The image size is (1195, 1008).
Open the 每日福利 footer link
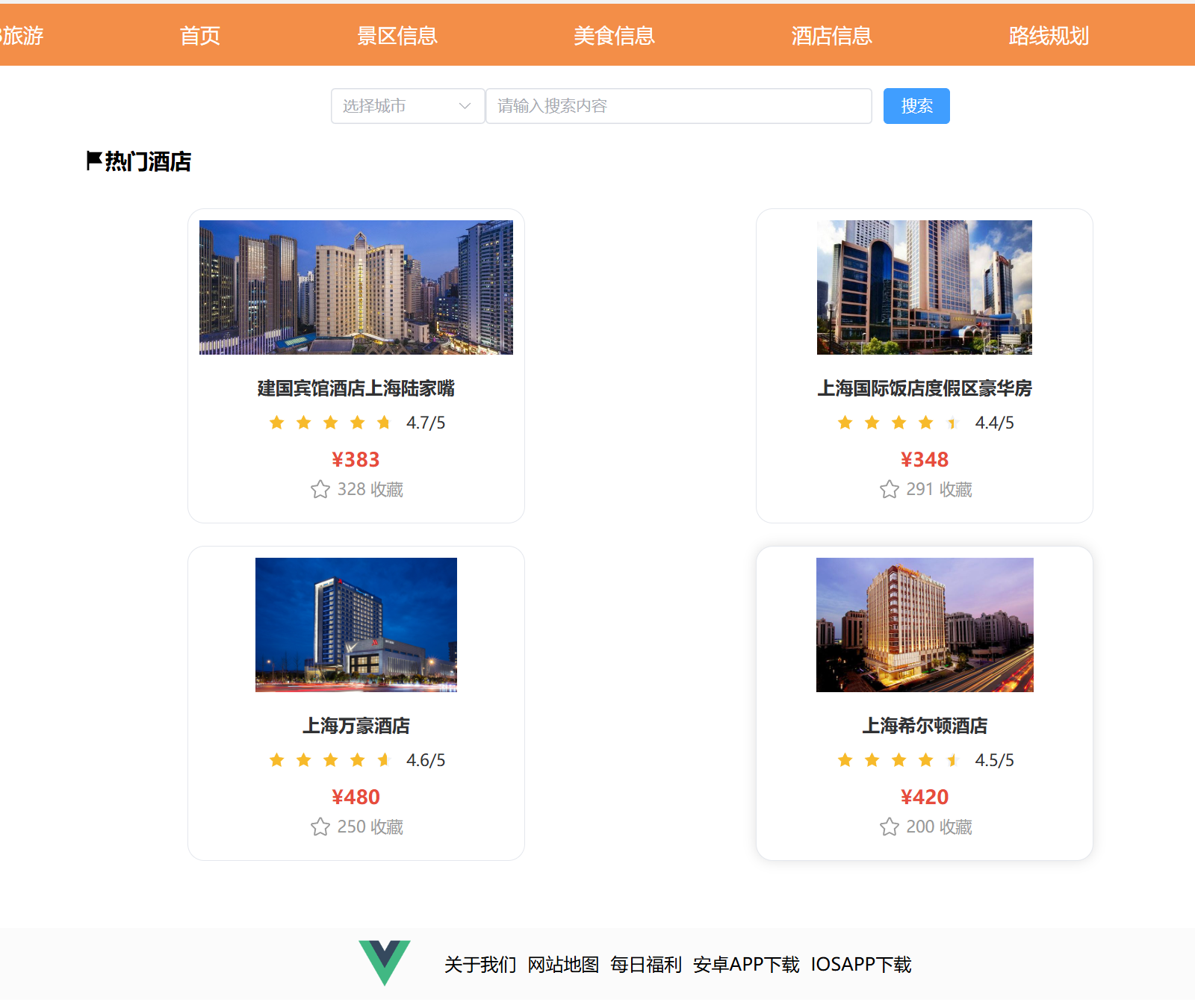[646, 965]
